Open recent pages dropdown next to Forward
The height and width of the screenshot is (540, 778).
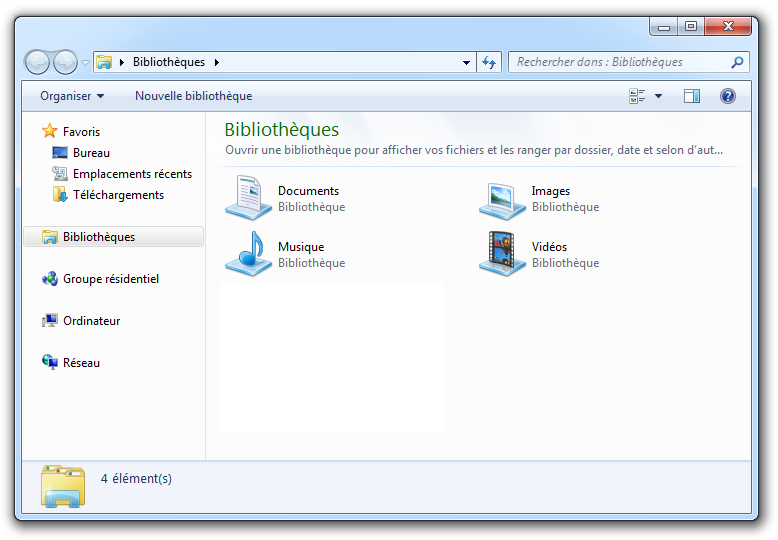(85, 63)
